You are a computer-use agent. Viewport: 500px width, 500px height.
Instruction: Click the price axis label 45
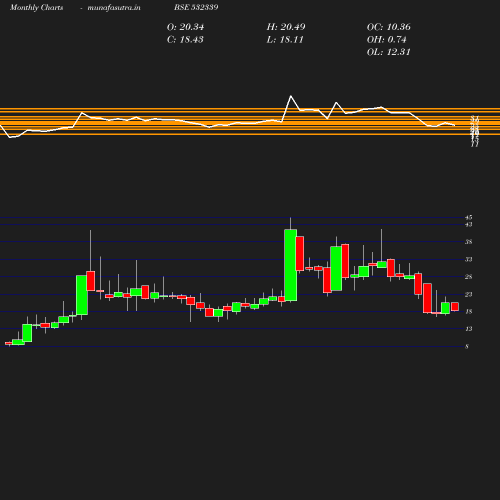pos(469,217)
